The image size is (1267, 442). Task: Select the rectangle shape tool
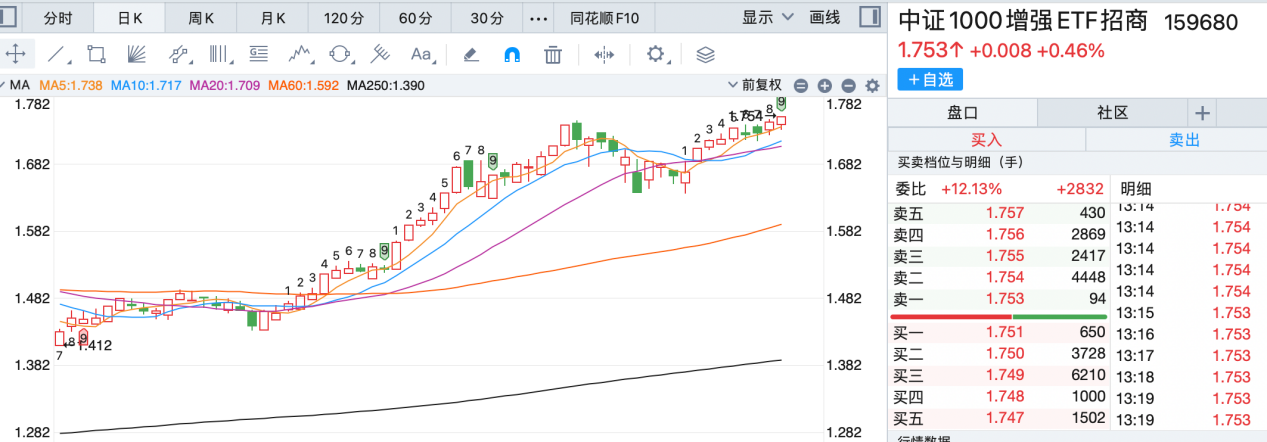click(97, 54)
